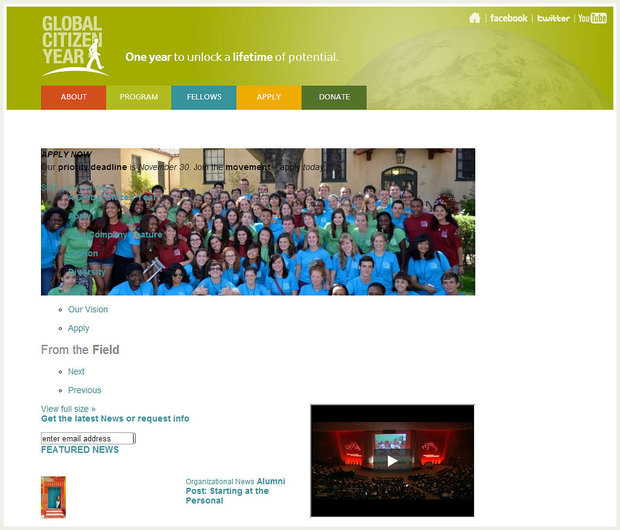Play the conference video

coord(392,460)
